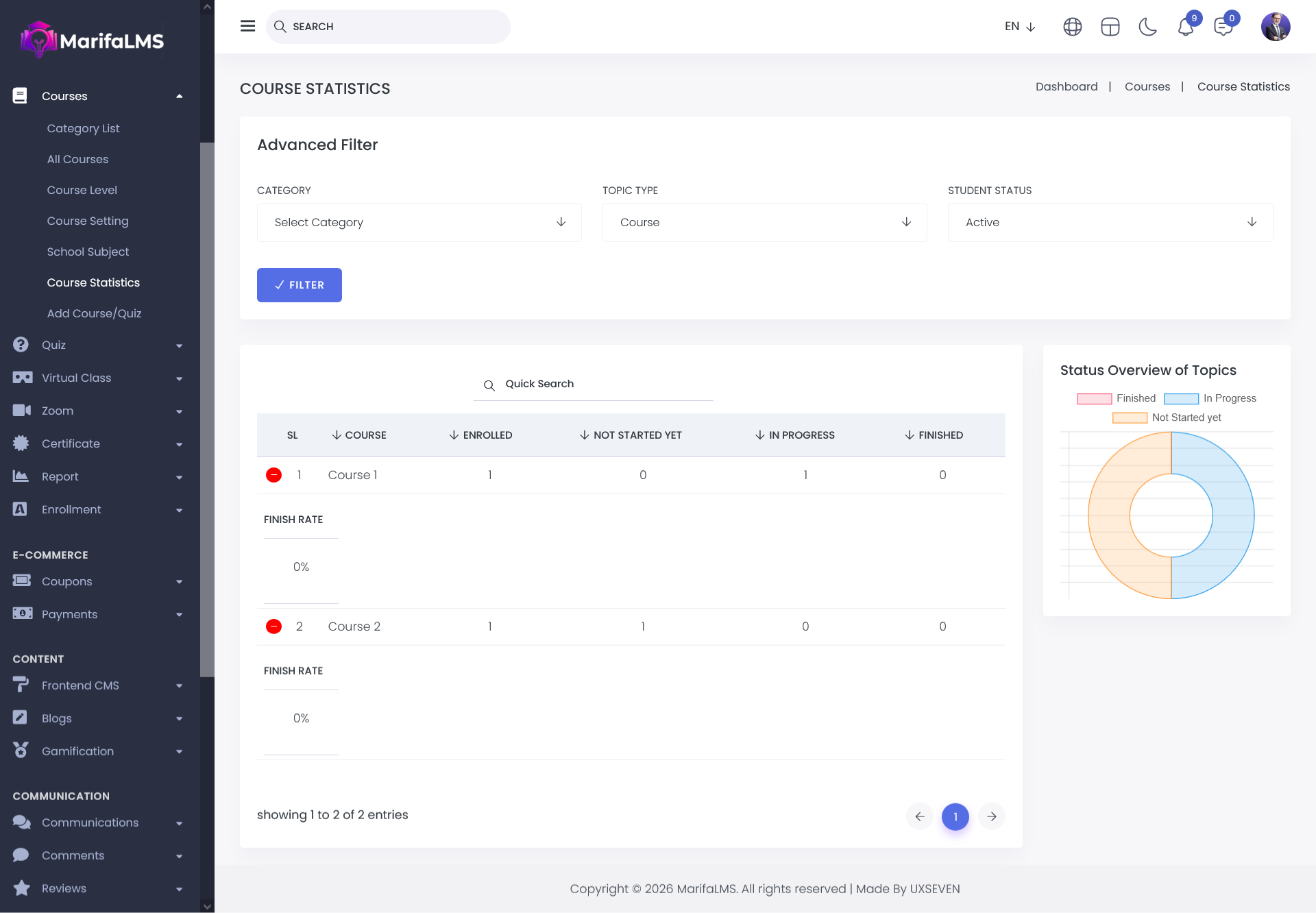This screenshot has height=913, width=1316.
Task: Open the Student Status dropdown
Action: pos(1110,222)
